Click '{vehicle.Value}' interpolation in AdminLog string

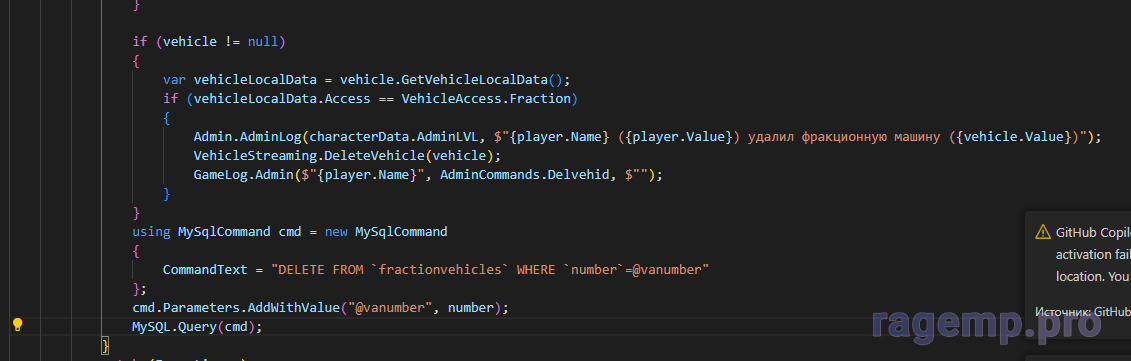(x=1015, y=136)
